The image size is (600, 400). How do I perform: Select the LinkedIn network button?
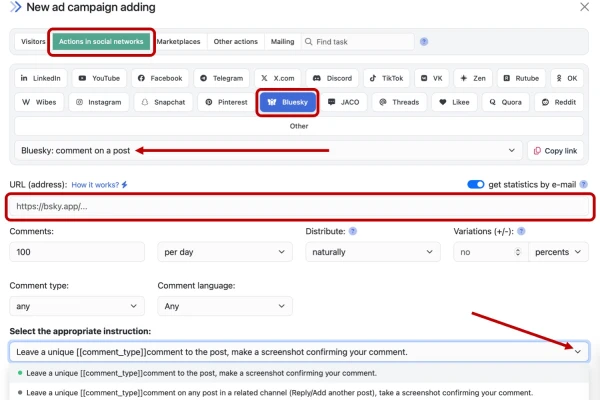click(41, 78)
